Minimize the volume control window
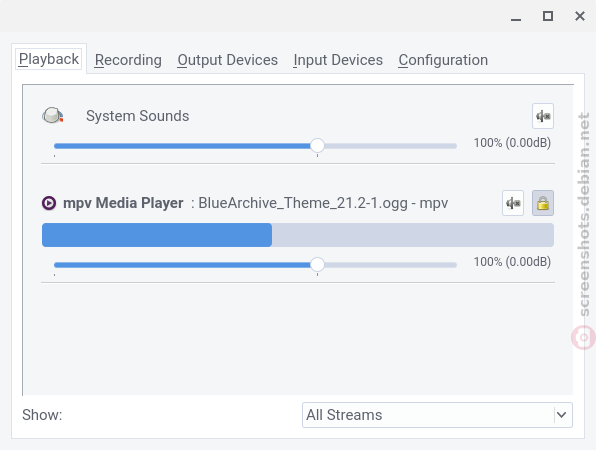 [x=516, y=16]
